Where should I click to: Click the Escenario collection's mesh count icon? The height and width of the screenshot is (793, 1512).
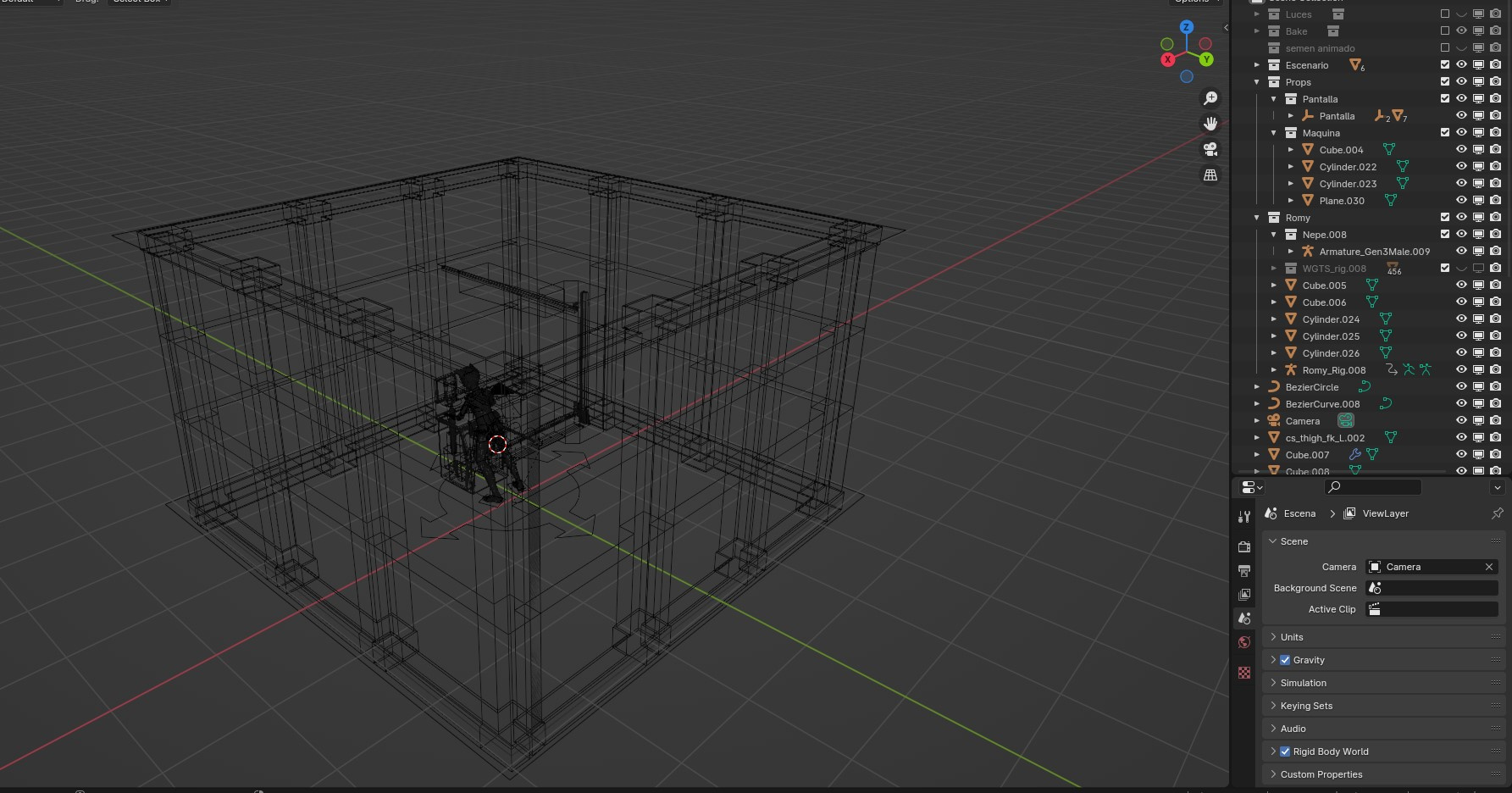[x=1356, y=65]
